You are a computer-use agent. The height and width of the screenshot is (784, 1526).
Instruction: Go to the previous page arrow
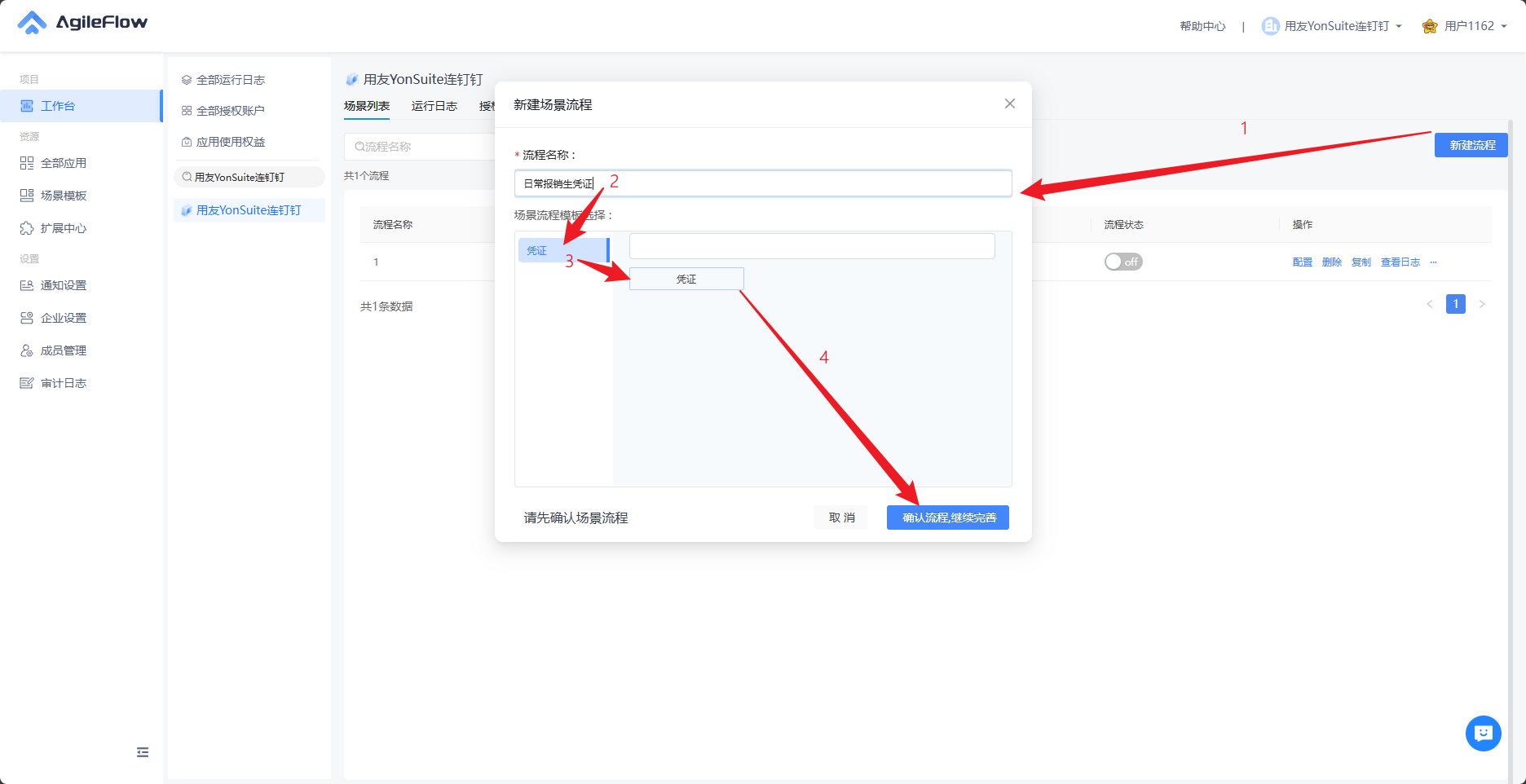[x=1430, y=304]
